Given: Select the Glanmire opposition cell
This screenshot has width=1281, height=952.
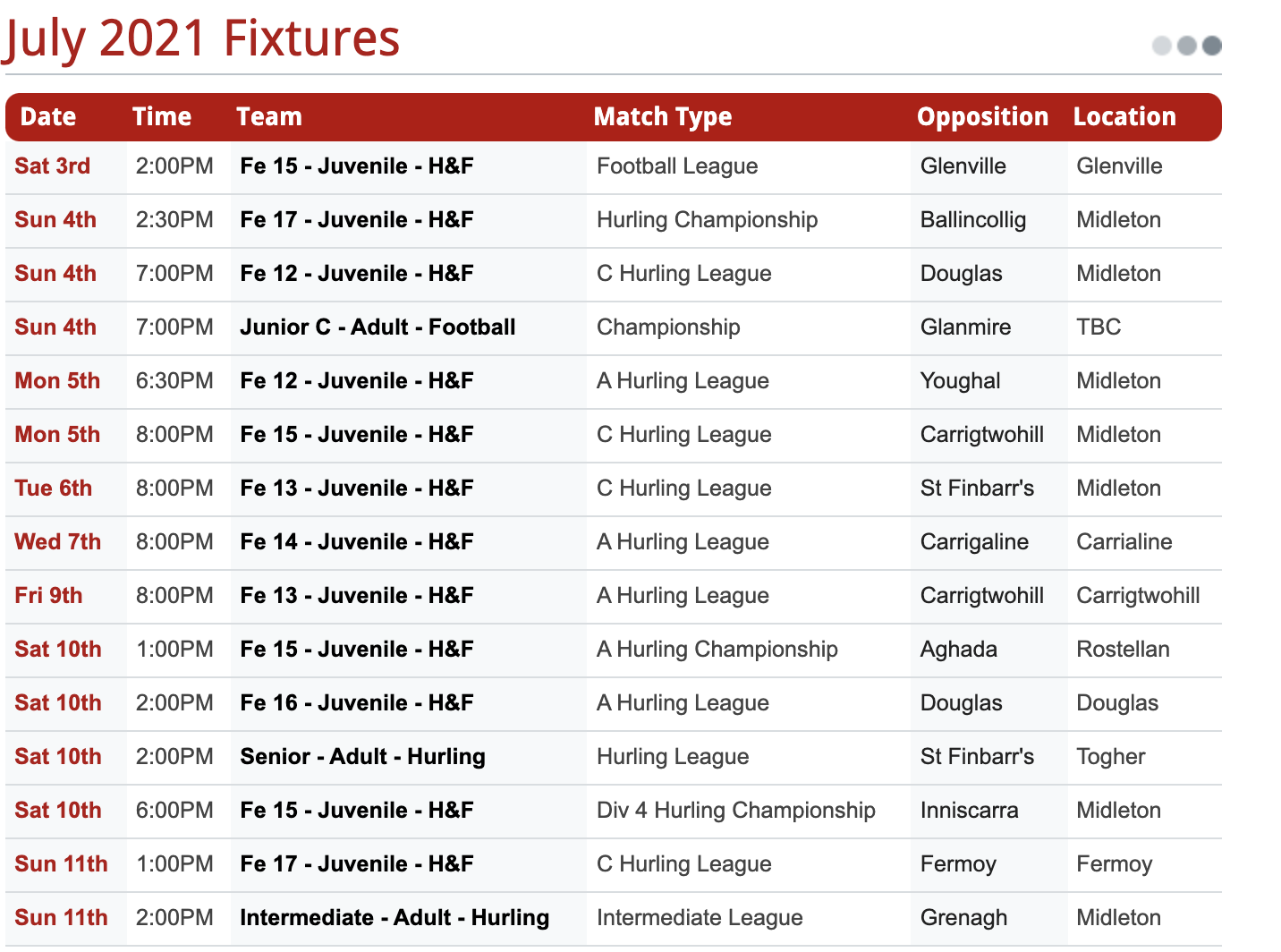Looking at the screenshot, I should 966,327.
